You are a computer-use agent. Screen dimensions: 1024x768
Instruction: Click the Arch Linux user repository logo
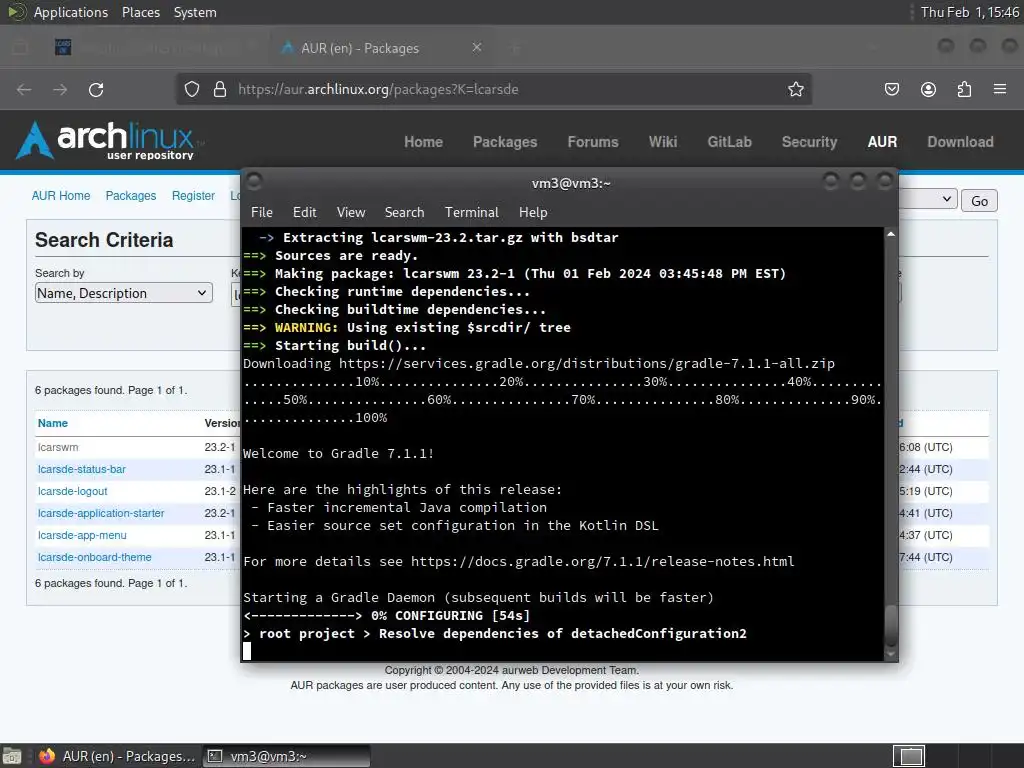point(109,141)
